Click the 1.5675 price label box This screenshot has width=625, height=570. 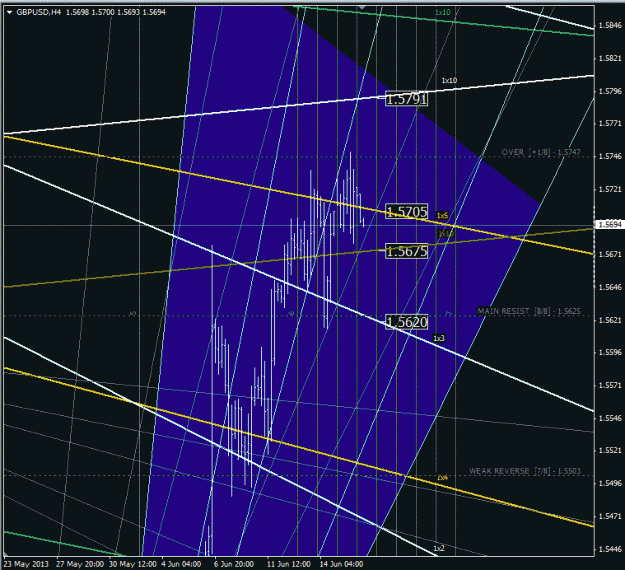coord(407,252)
